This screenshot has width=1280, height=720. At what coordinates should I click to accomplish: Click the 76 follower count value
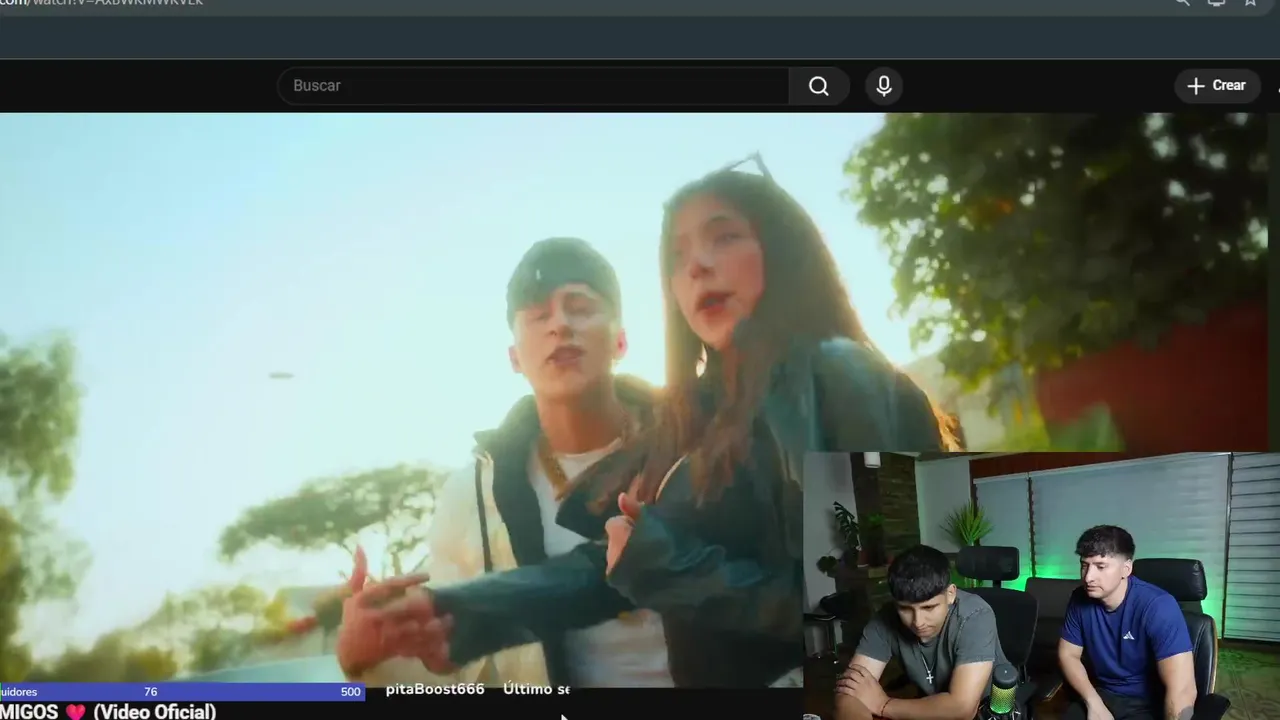pos(150,692)
